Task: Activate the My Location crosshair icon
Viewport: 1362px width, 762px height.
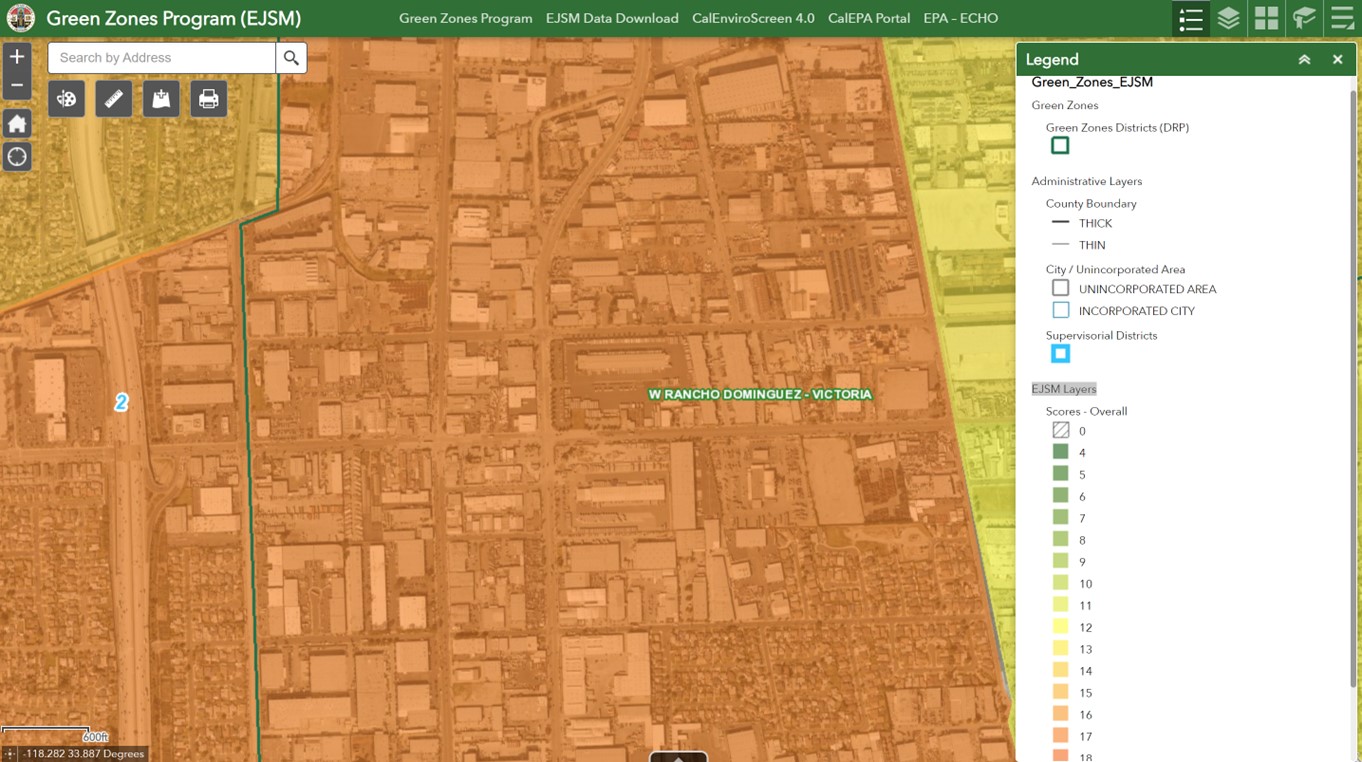Action: pos(16,156)
